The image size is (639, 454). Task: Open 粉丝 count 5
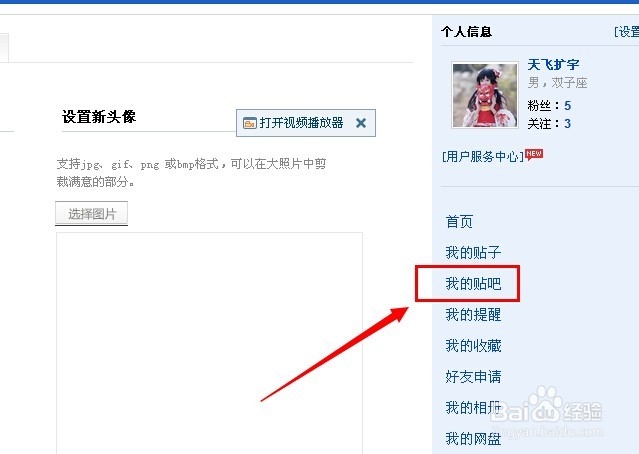point(567,106)
